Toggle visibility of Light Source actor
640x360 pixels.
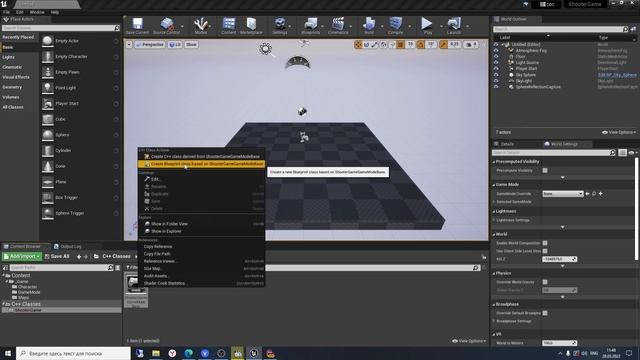[x=496, y=63]
